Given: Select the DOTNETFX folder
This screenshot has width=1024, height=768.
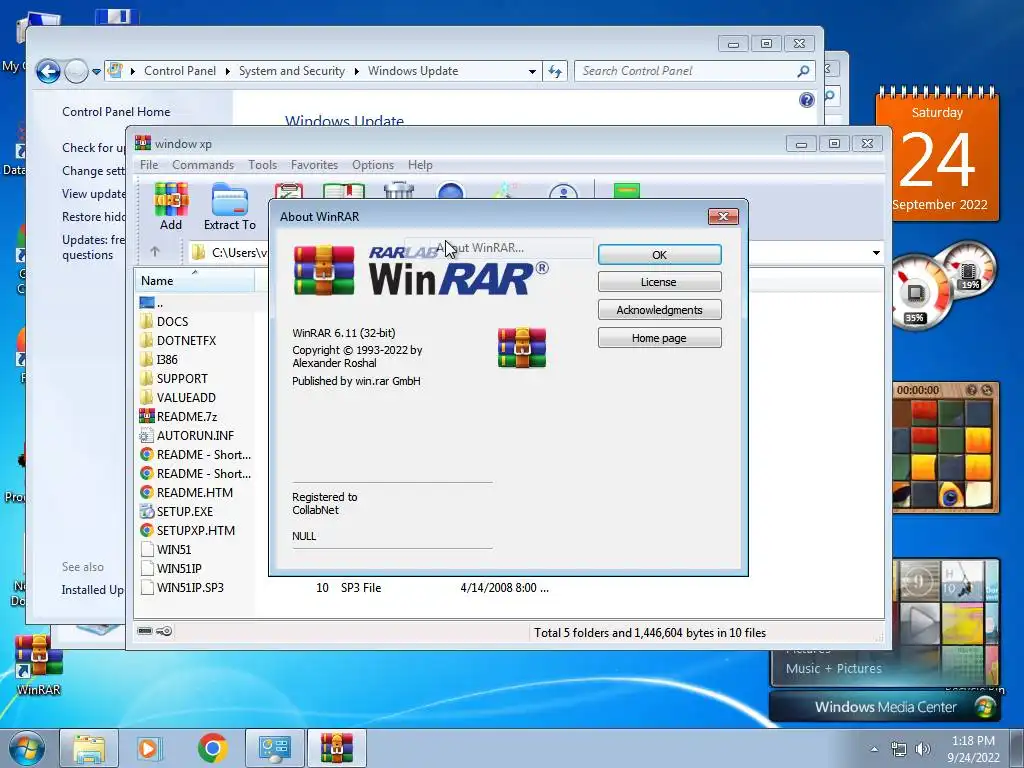Looking at the screenshot, I should (x=178, y=340).
